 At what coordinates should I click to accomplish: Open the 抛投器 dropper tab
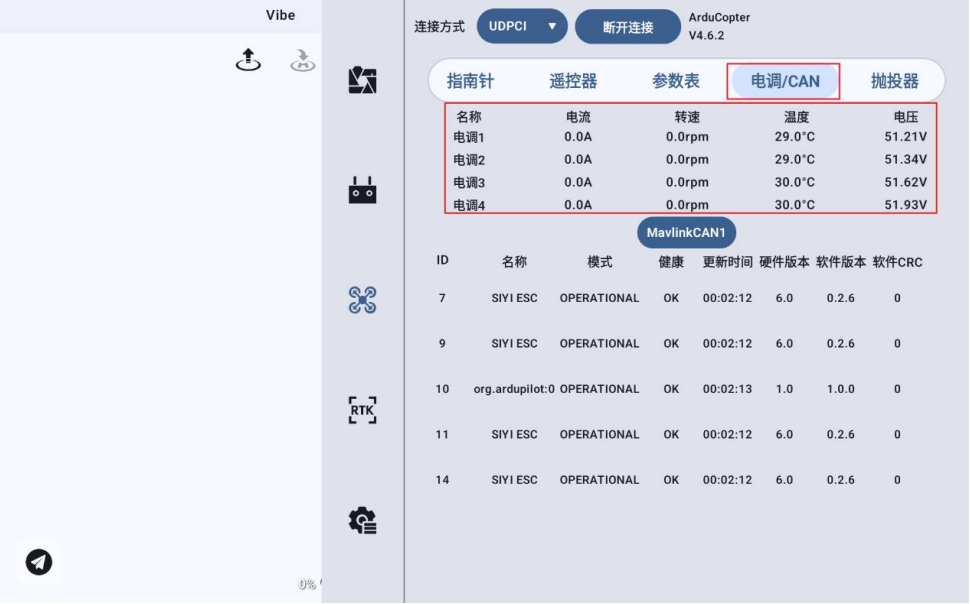click(894, 82)
